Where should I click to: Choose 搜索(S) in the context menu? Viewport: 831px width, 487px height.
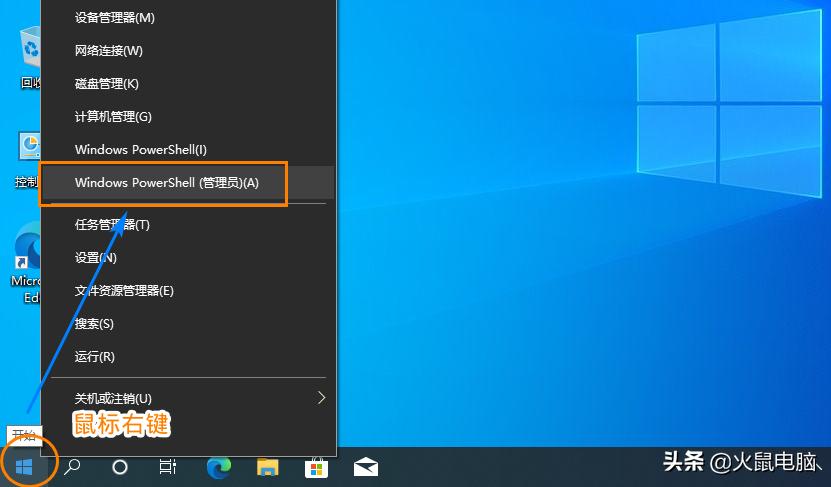tap(189, 323)
